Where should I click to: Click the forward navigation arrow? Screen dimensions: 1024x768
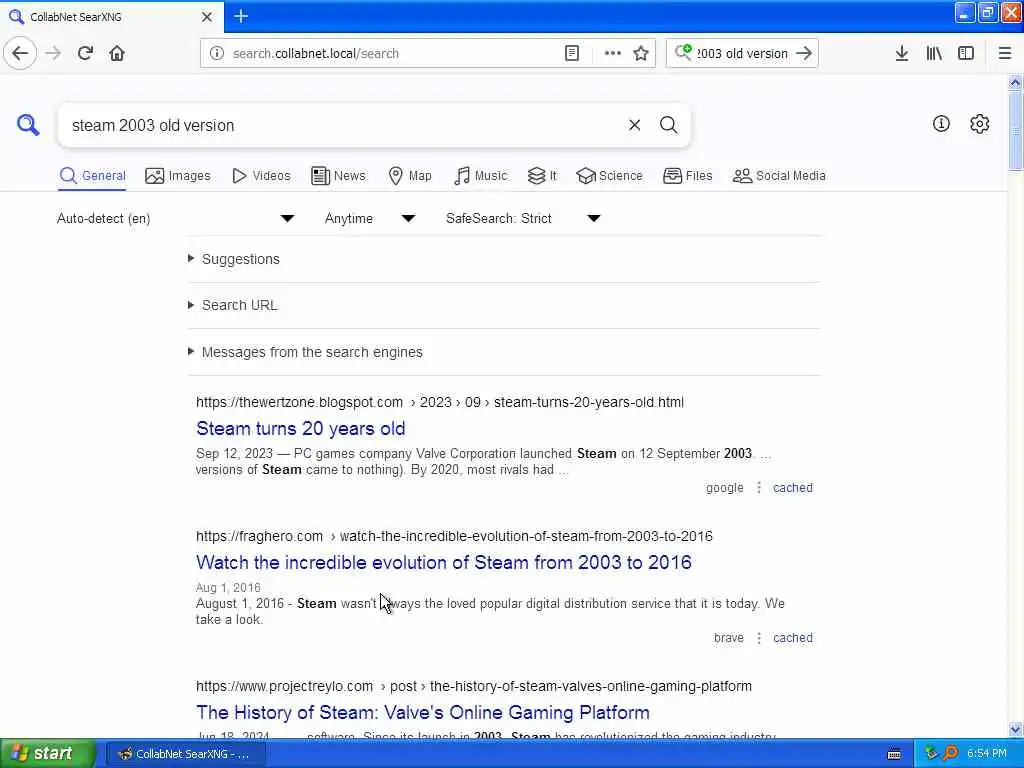point(53,53)
